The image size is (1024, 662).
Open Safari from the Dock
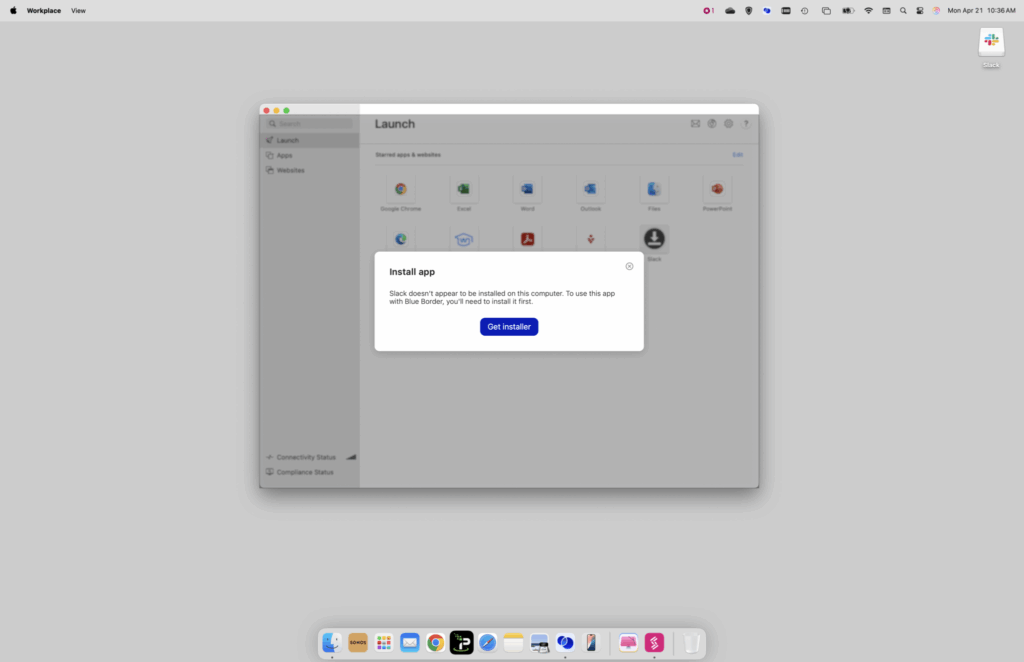[487, 643]
